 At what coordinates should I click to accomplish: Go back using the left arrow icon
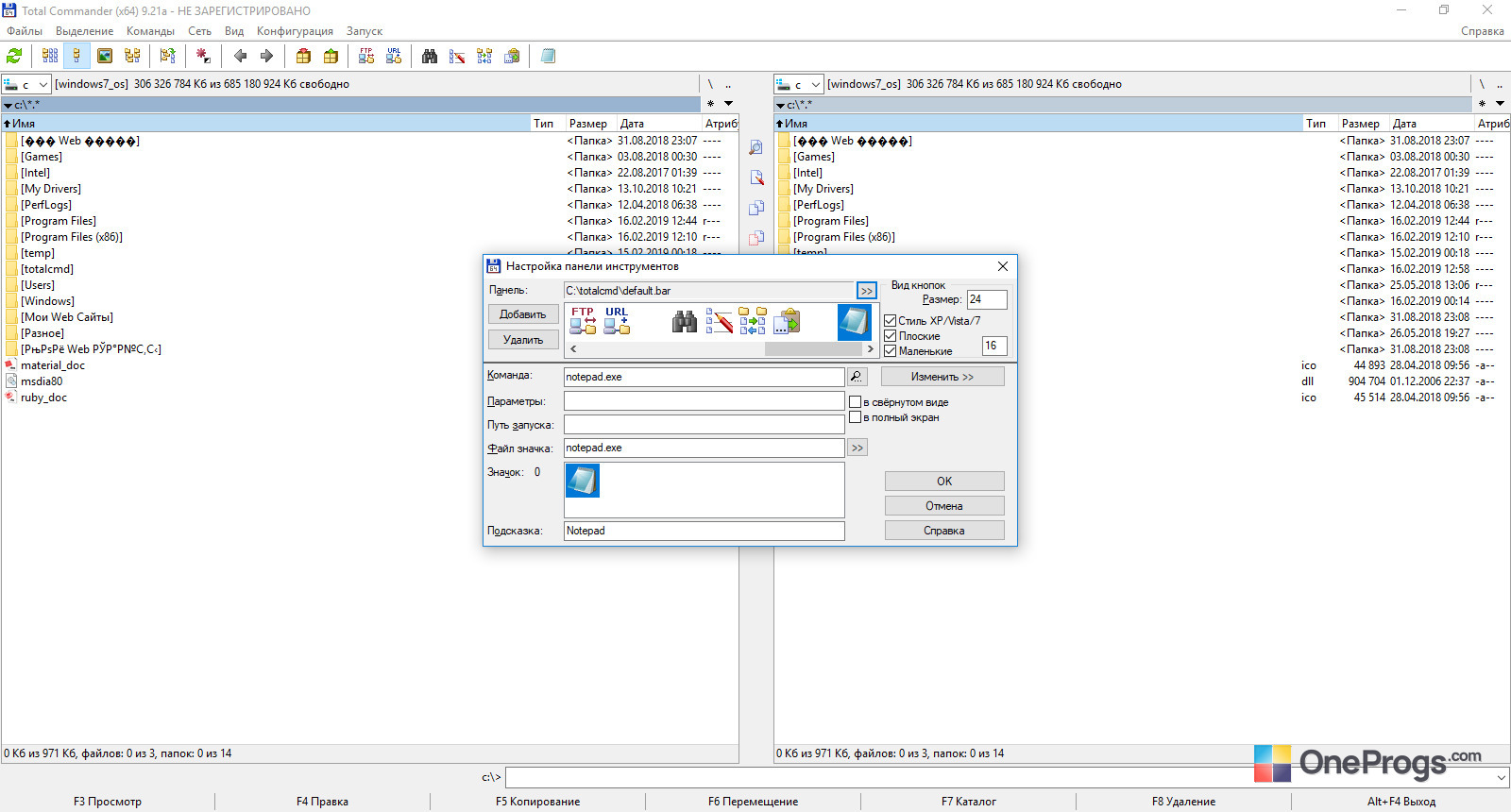[240, 56]
